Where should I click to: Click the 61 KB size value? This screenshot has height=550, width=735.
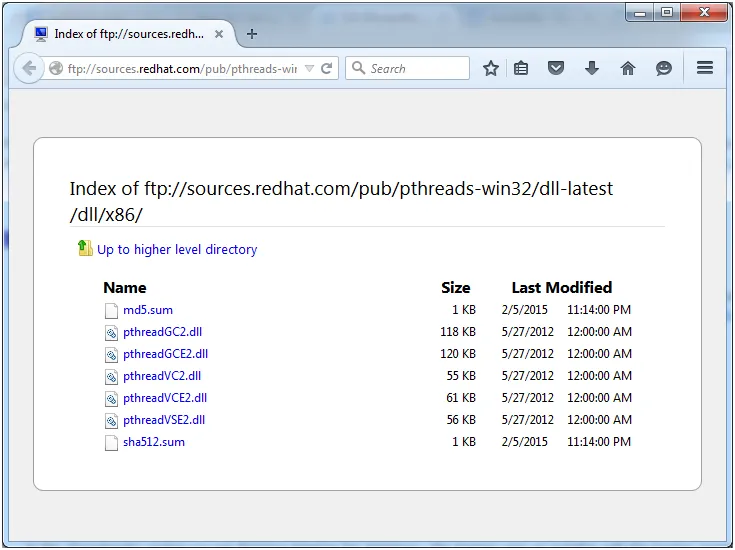pyautogui.click(x=461, y=398)
